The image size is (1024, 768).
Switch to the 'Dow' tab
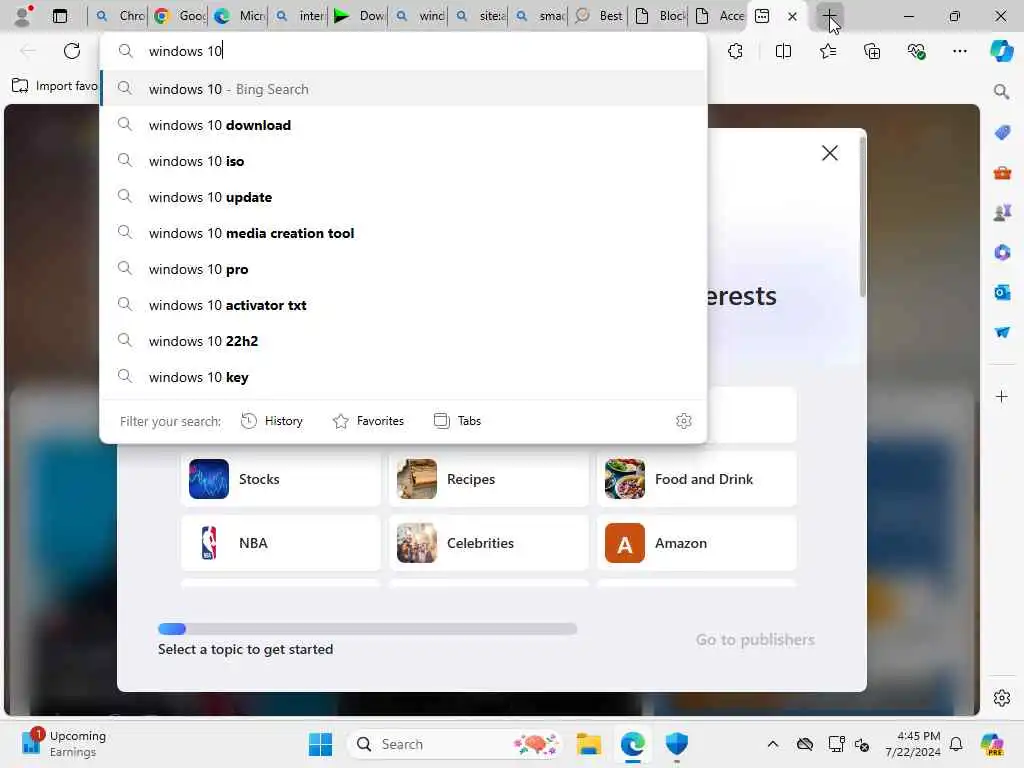tap(360, 16)
